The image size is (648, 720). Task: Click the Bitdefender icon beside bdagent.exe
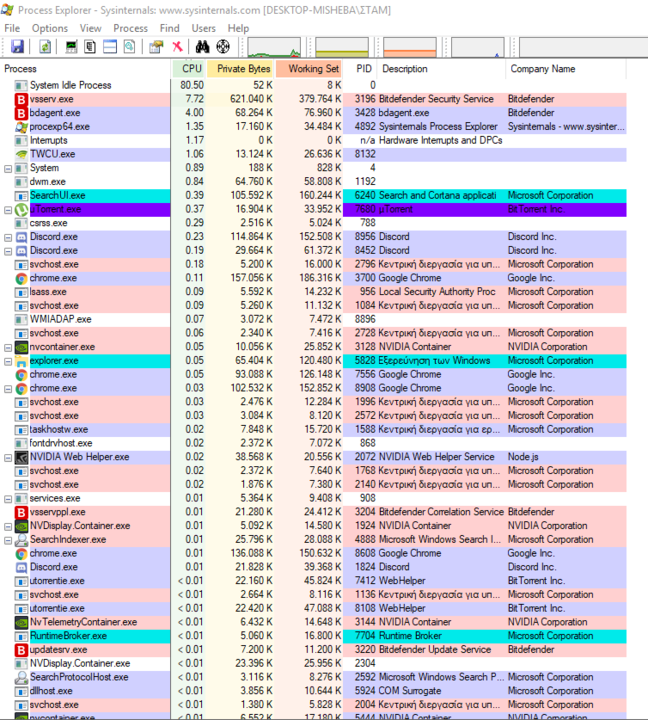point(21,113)
